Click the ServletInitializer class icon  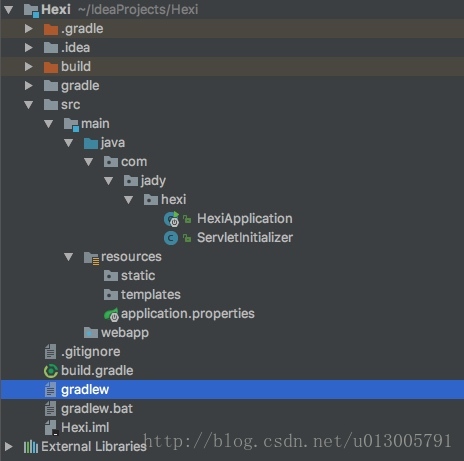coord(171,238)
